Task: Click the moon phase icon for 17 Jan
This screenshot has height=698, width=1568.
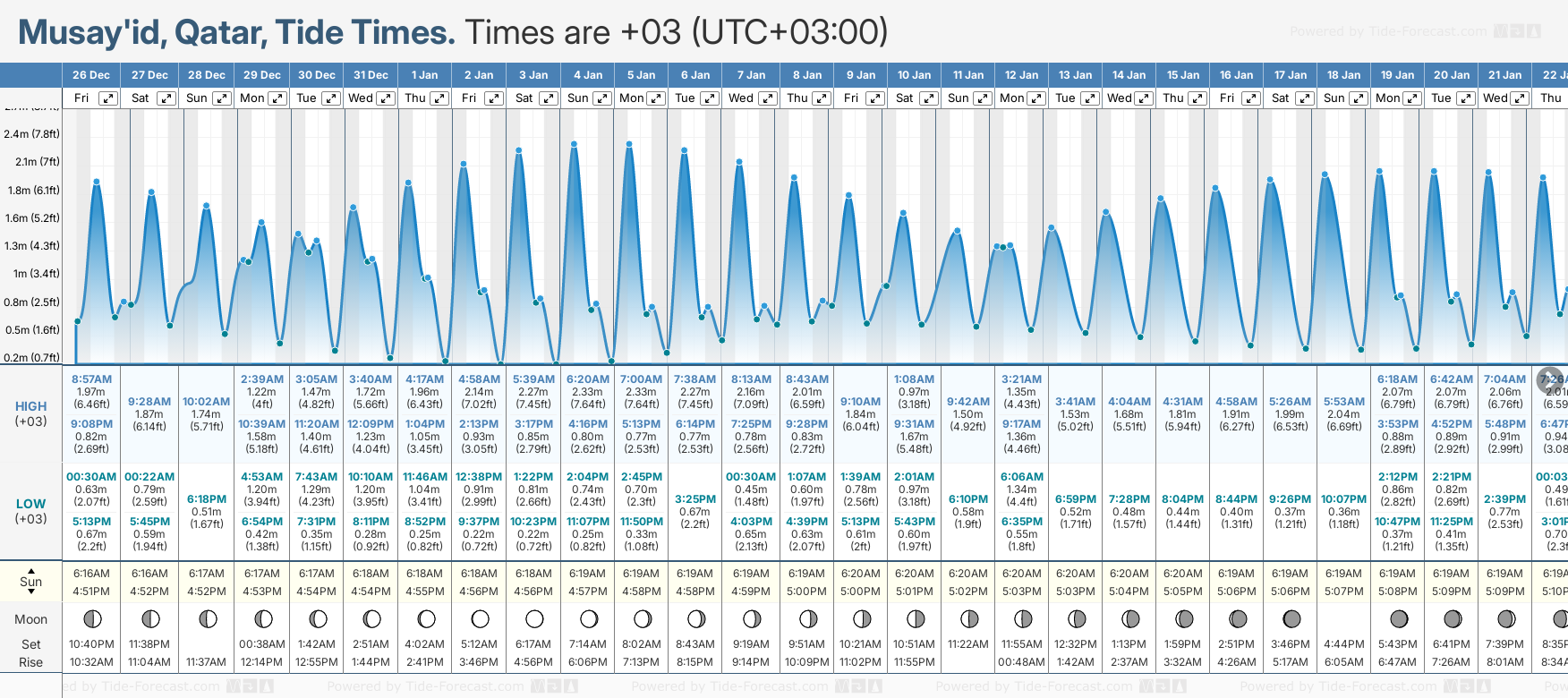Action: point(1291,618)
